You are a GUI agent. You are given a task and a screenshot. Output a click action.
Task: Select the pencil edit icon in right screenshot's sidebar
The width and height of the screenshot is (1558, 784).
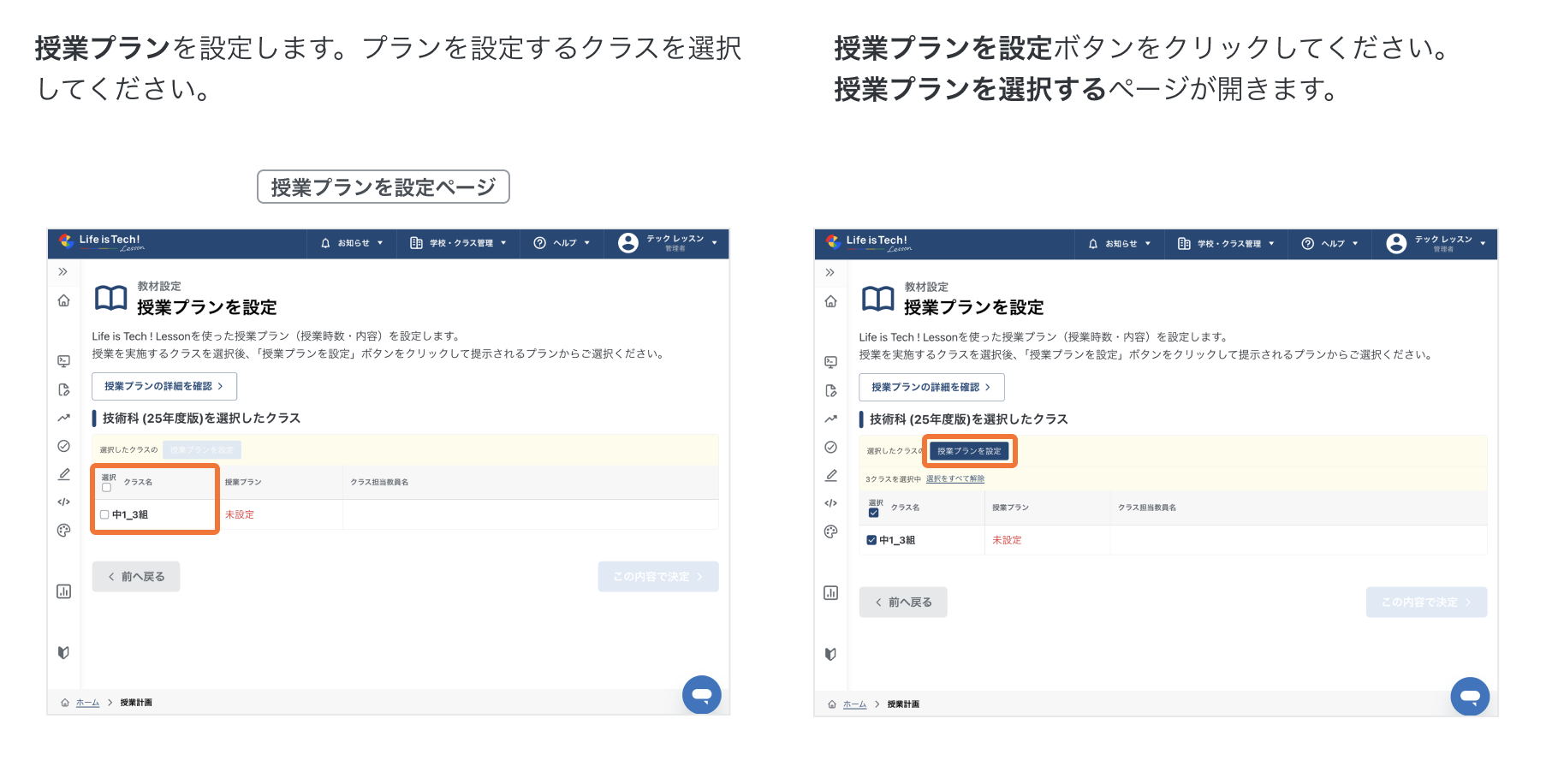coord(830,475)
